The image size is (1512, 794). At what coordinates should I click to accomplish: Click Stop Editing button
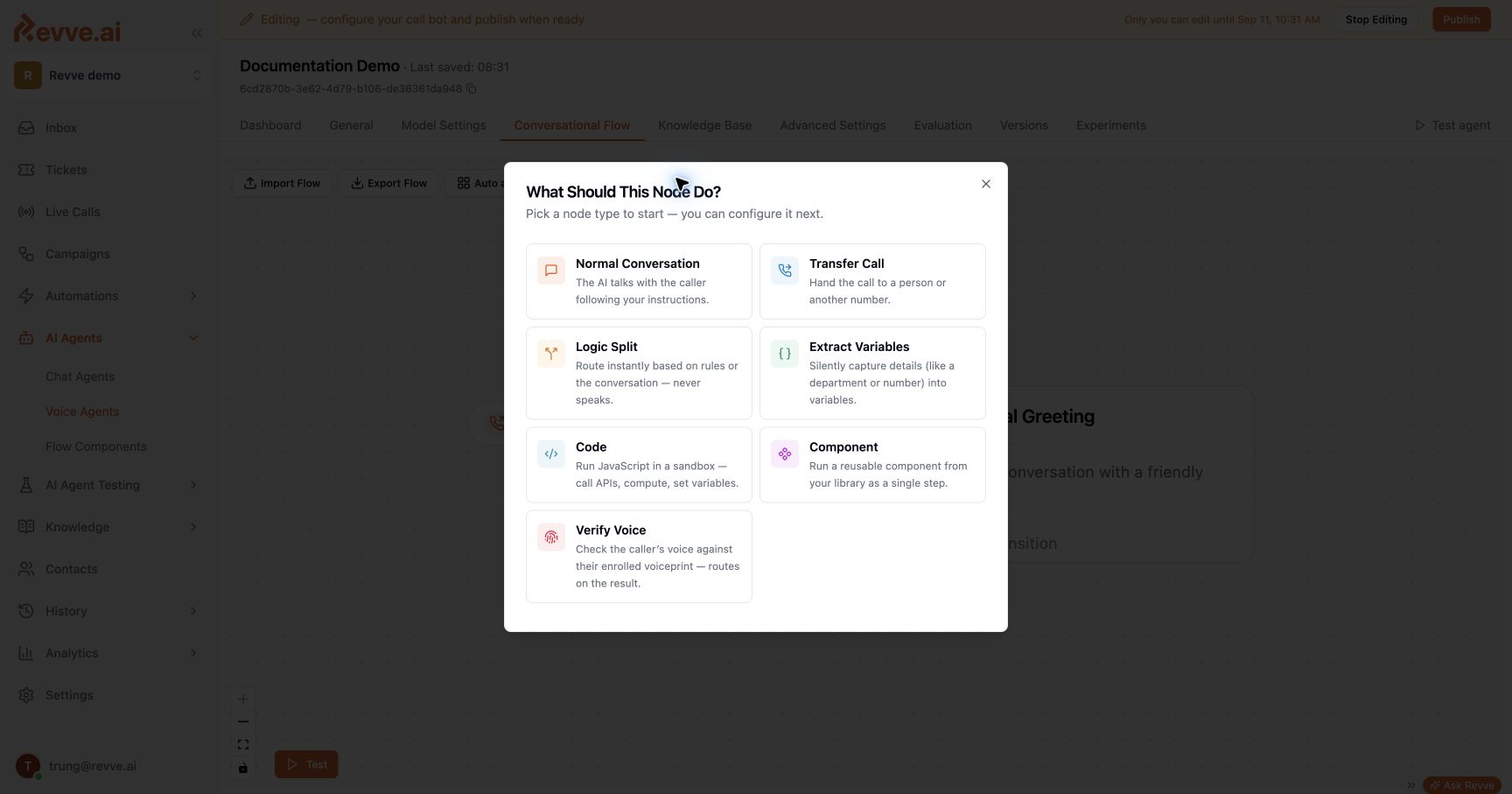pos(1376,19)
